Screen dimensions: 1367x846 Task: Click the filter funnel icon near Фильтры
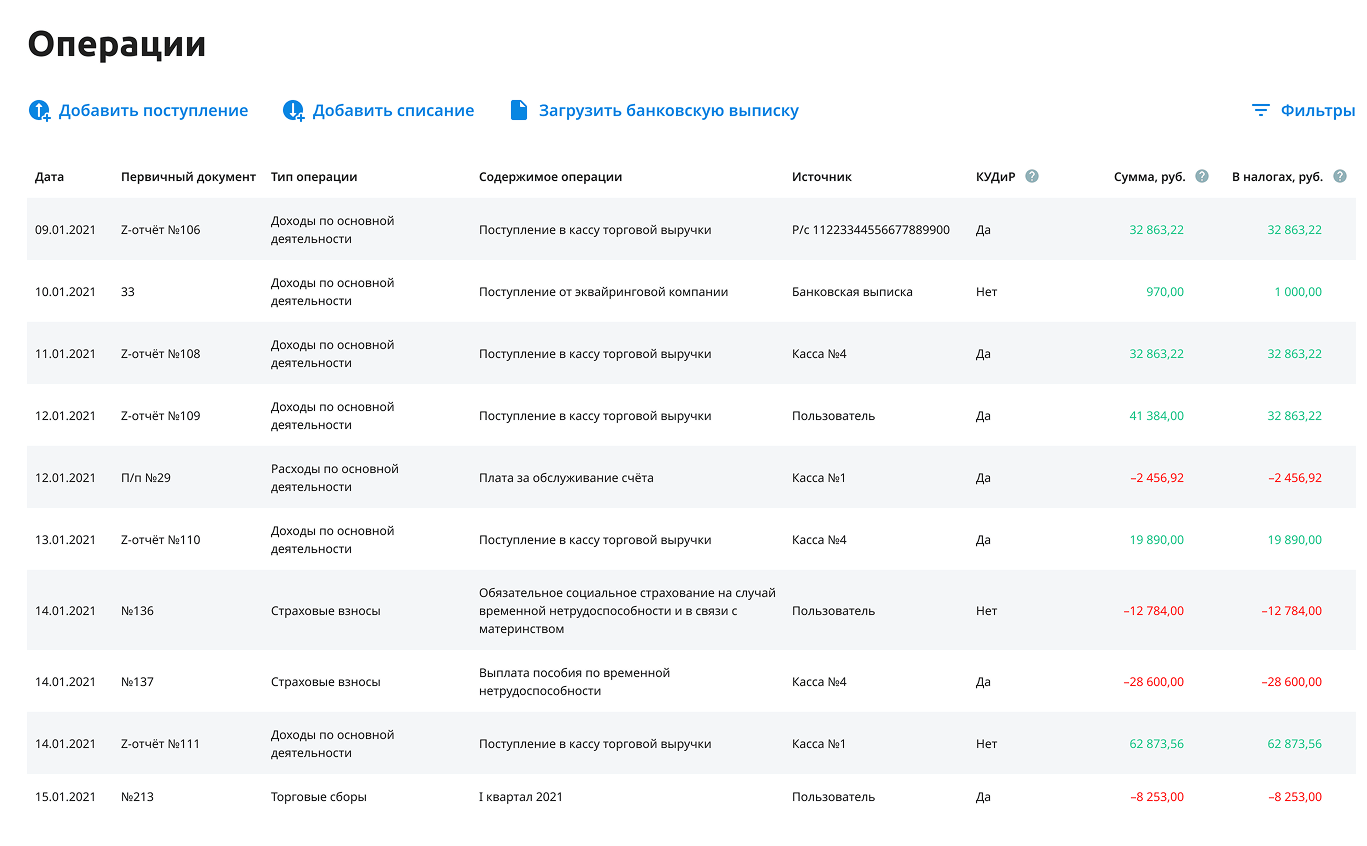(x=1258, y=110)
